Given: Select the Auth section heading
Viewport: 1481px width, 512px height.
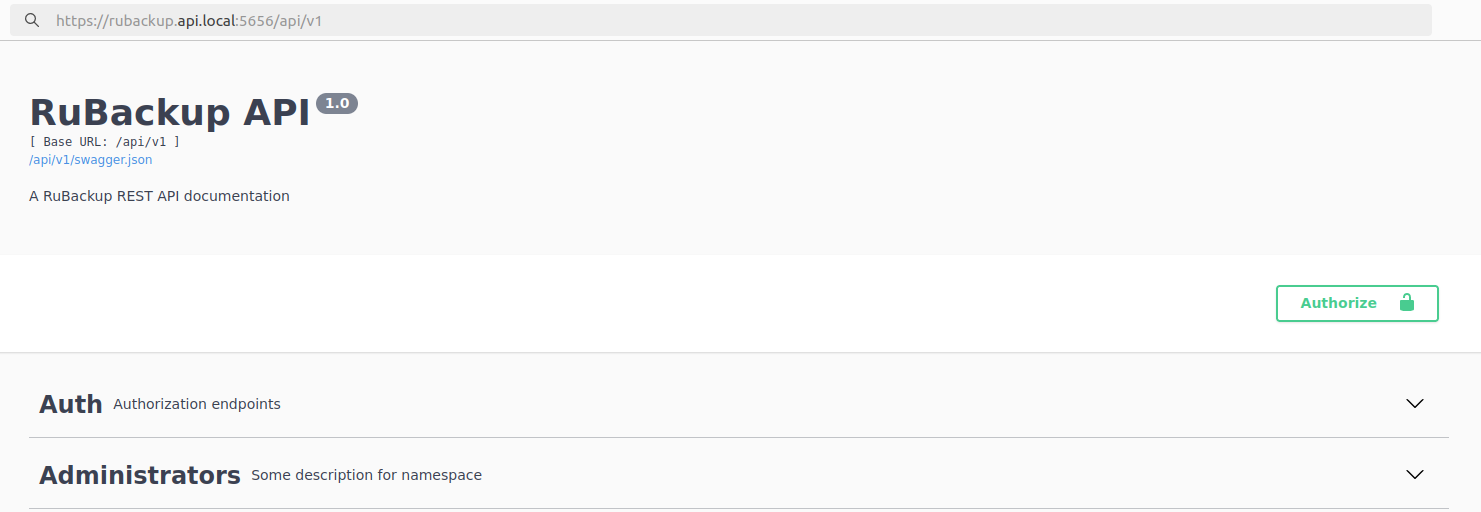Looking at the screenshot, I should tap(70, 404).
